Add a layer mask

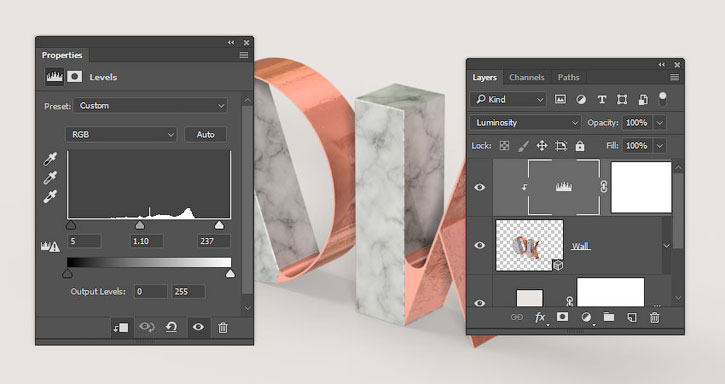point(563,317)
